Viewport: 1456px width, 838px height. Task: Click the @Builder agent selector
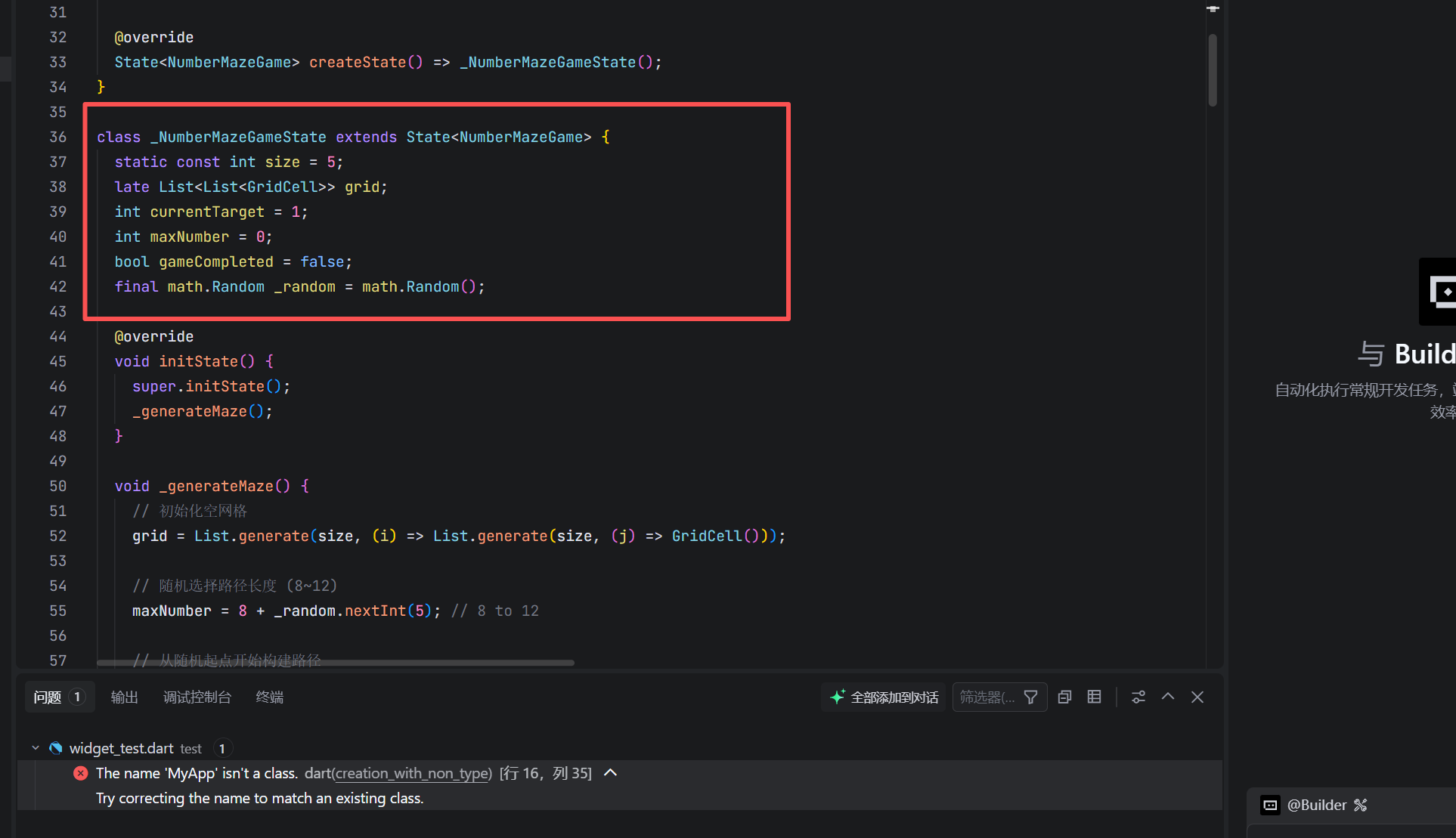[x=1317, y=805]
